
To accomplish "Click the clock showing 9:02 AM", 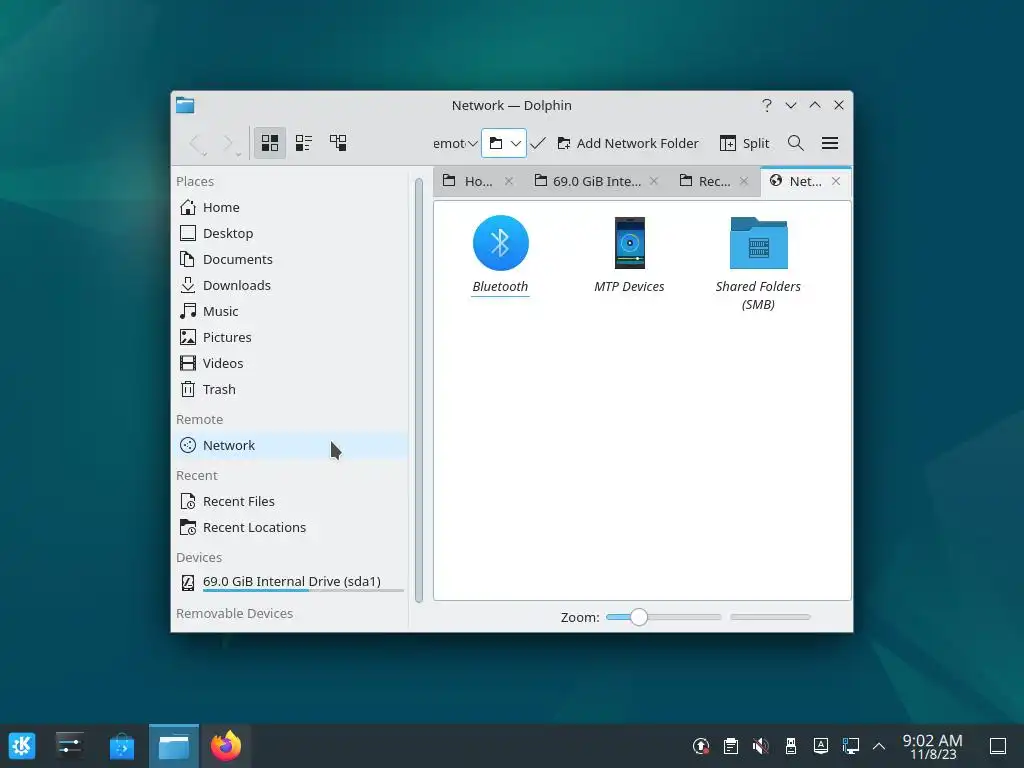I will pos(933,746).
